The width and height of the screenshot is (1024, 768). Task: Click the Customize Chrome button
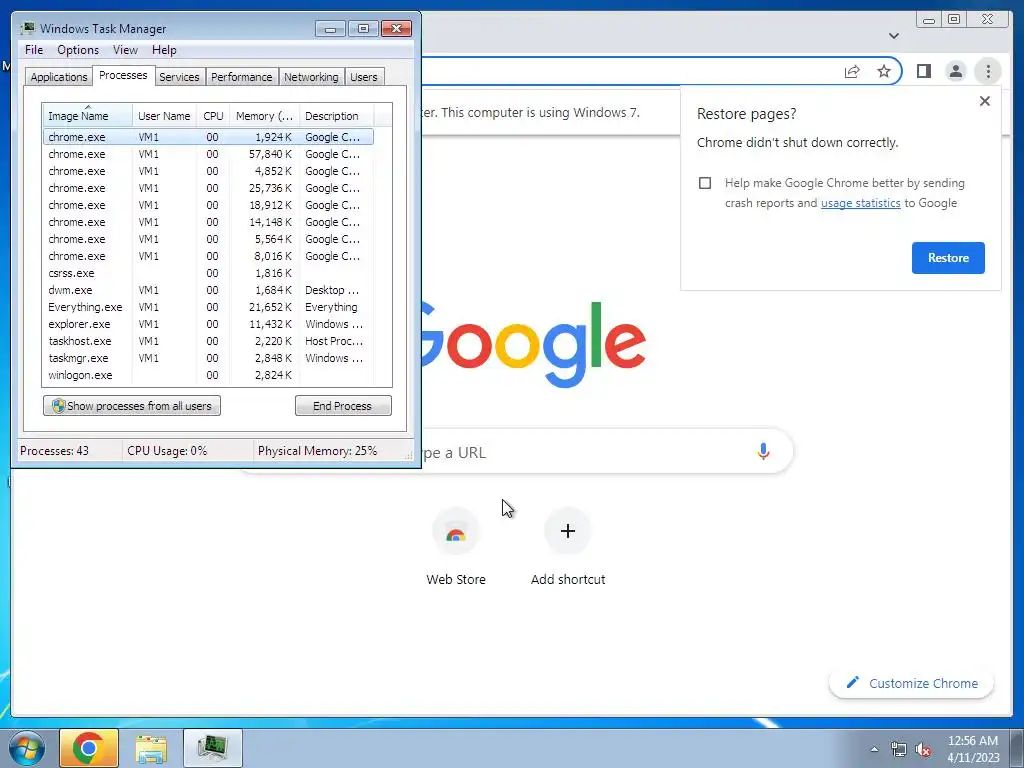tap(912, 683)
